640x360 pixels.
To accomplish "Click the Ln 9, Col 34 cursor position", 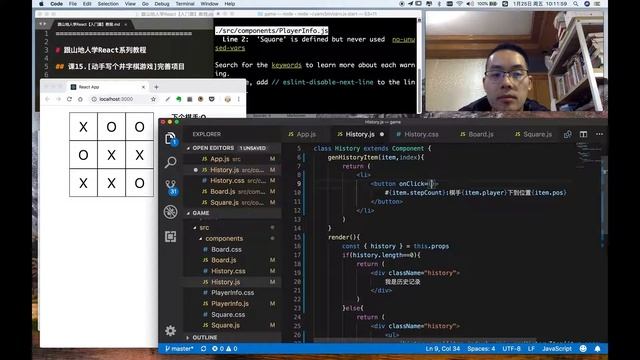I will pyautogui.click(x=442, y=349).
